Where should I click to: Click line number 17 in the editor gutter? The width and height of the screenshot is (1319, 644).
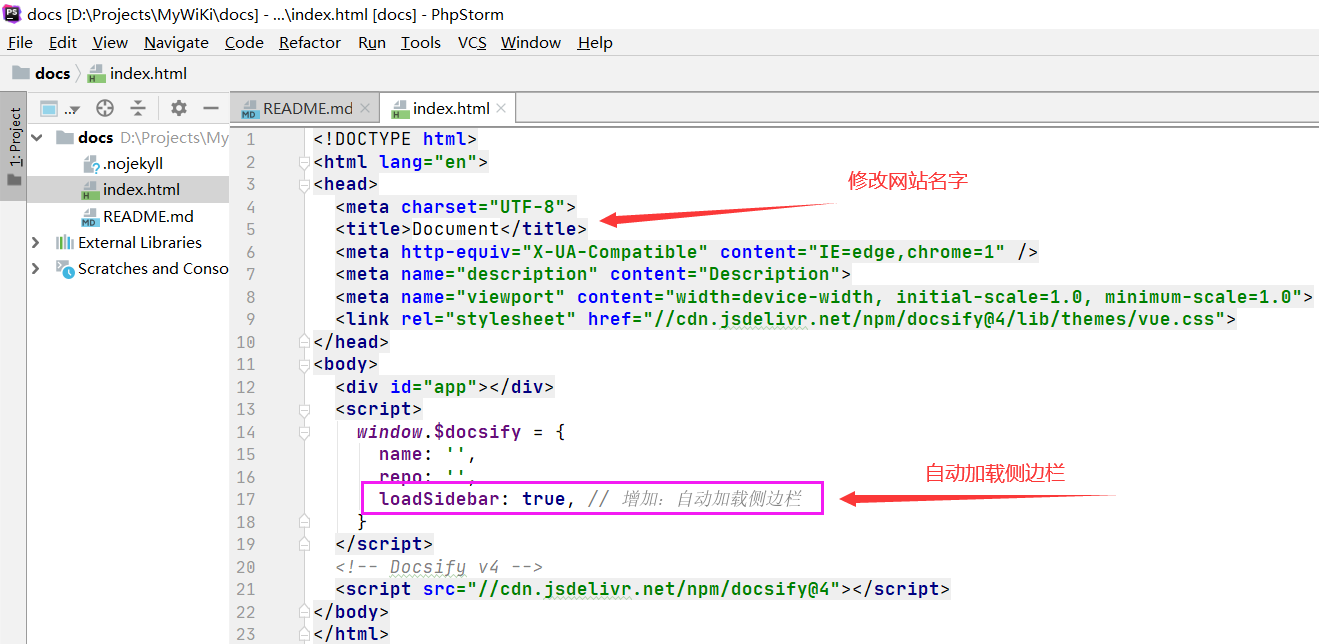click(x=246, y=498)
